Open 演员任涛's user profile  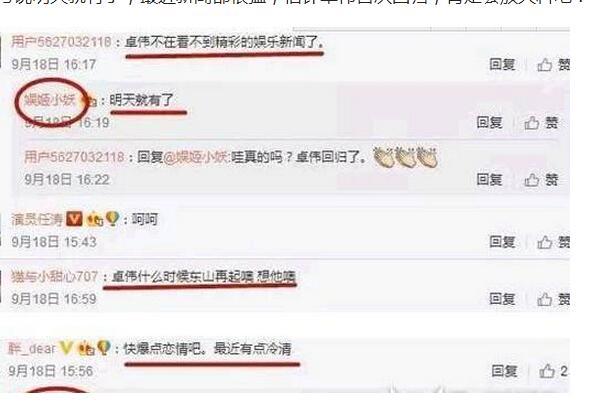pyautogui.click(x=37, y=219)
